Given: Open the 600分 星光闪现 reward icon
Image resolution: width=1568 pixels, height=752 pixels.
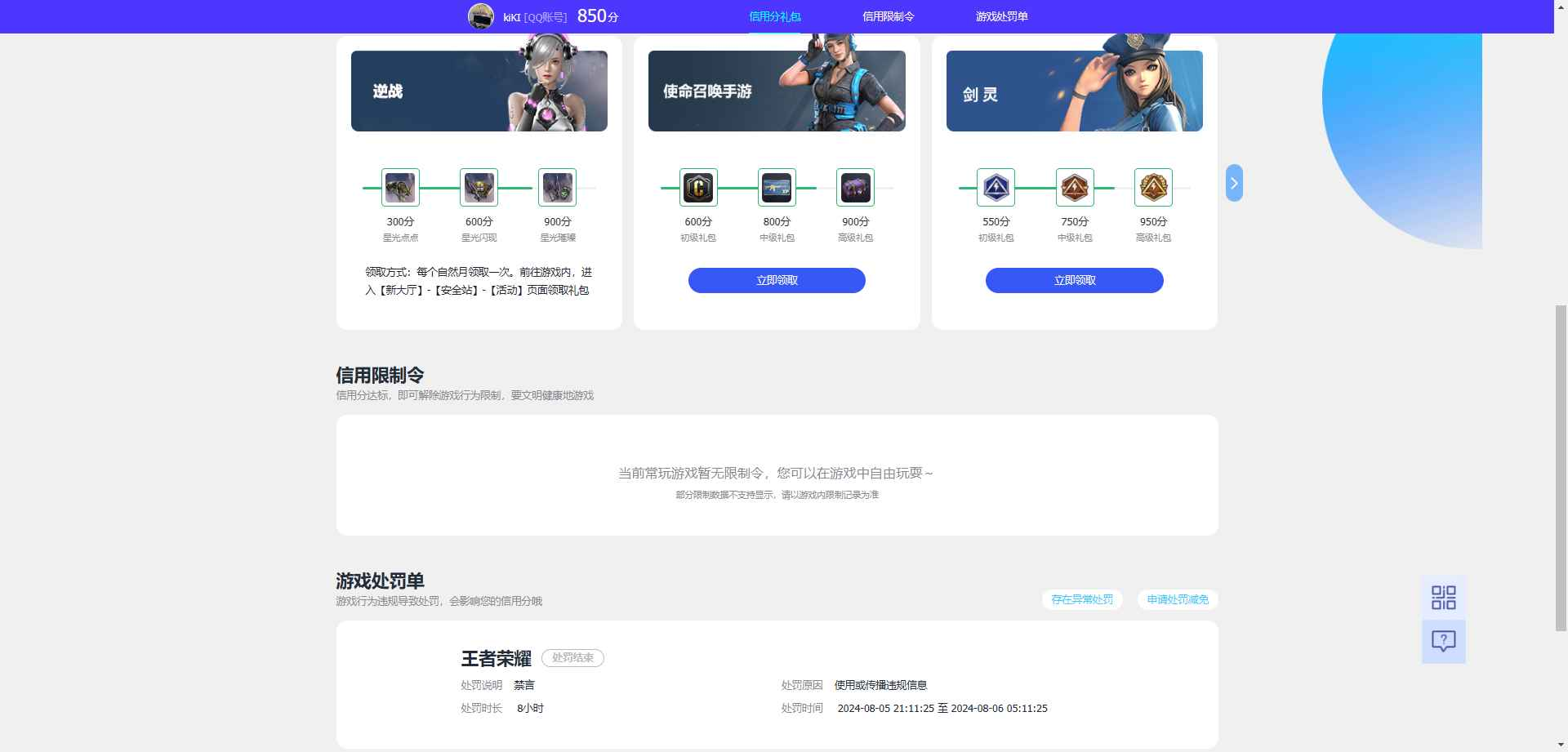Looking at the screenshot, I should pyautogui.click(x=479, y=188).
